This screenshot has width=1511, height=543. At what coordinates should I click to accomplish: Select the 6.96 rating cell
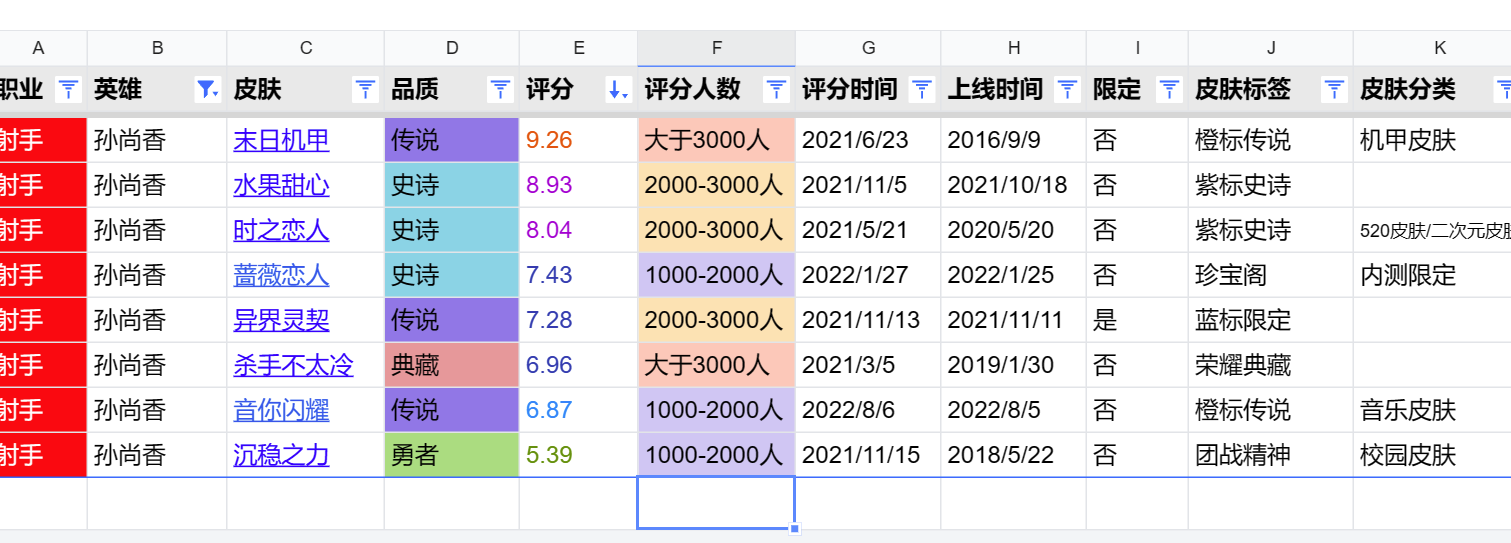tap(579, 365)
